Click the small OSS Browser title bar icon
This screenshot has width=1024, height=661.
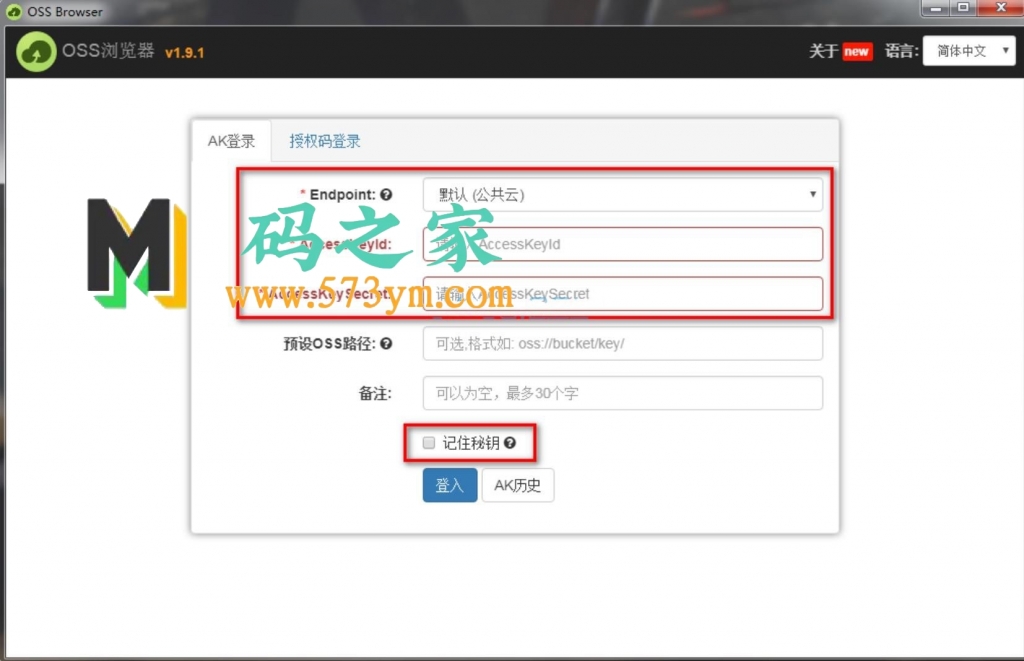pyautogui.click(x=13, y=11)
